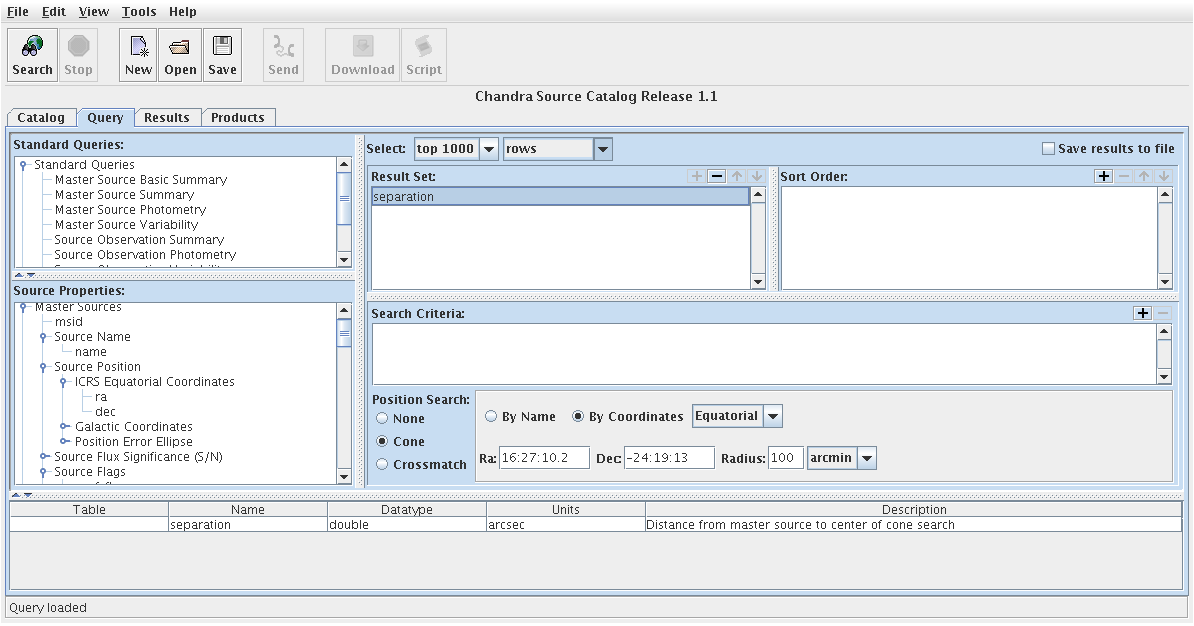This screenshot has width=1194, height=626.
Task: Click plus icon in Result Set header
Action: [696, 176]
